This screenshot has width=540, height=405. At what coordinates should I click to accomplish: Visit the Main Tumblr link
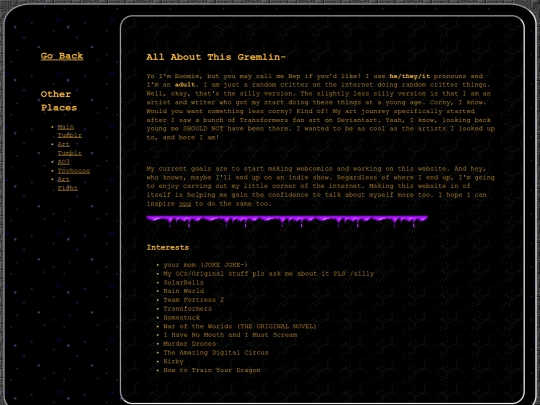(69, 131)
